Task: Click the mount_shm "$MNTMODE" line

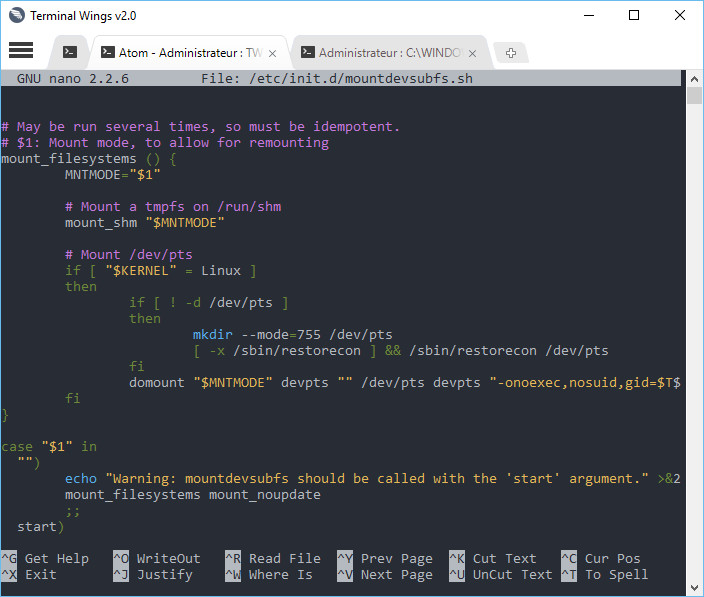Action: click(x=145, y=223)
